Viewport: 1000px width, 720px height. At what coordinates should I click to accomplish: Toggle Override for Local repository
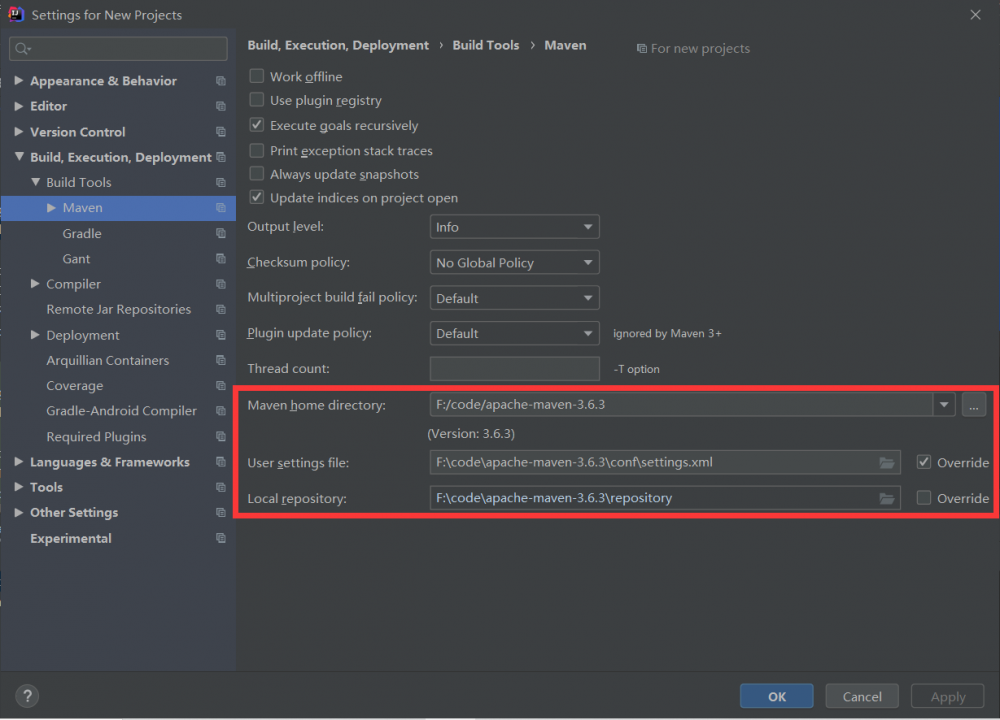(924, 498)
